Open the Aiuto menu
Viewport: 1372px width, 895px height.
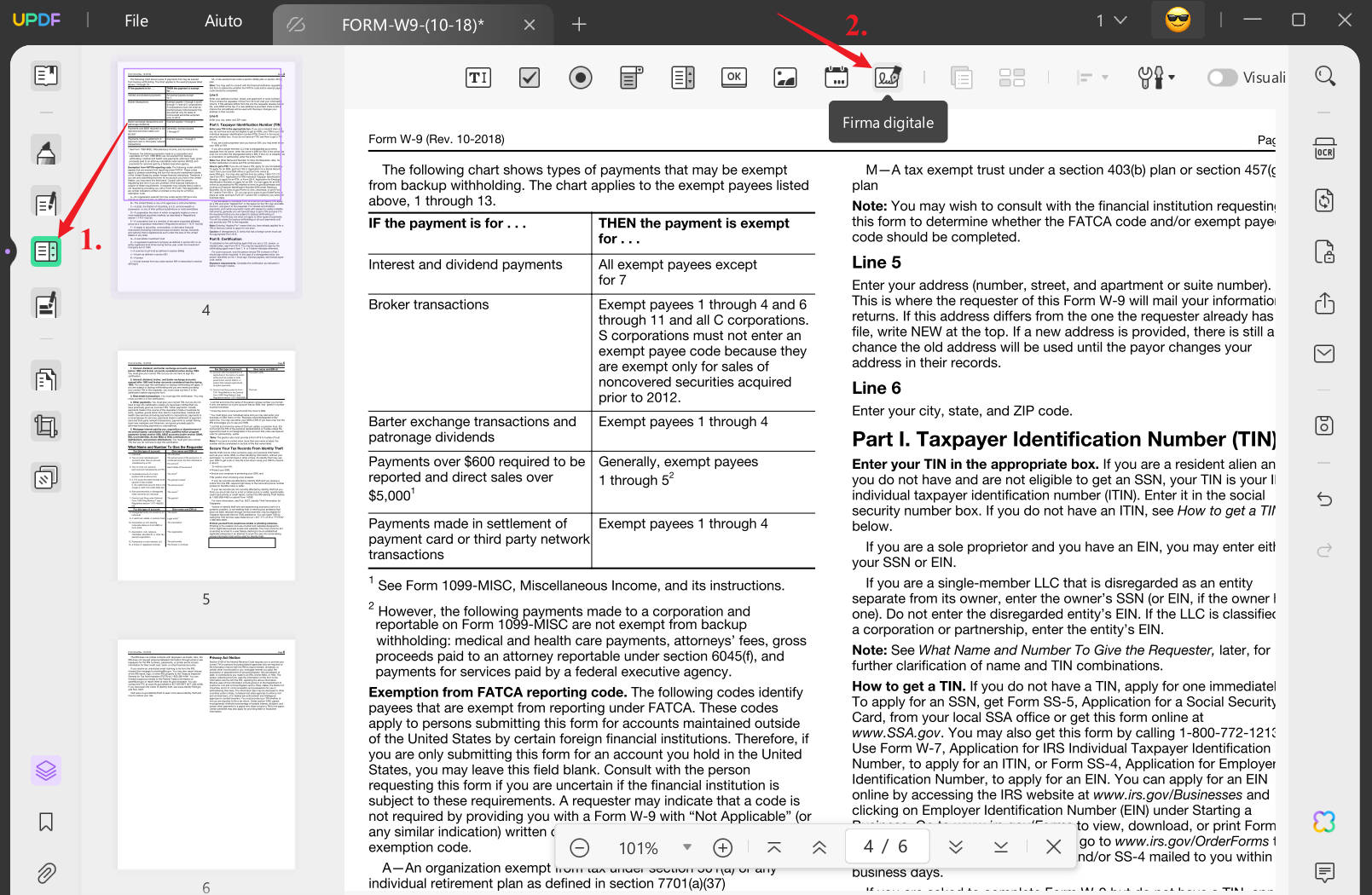click(223, 20)
